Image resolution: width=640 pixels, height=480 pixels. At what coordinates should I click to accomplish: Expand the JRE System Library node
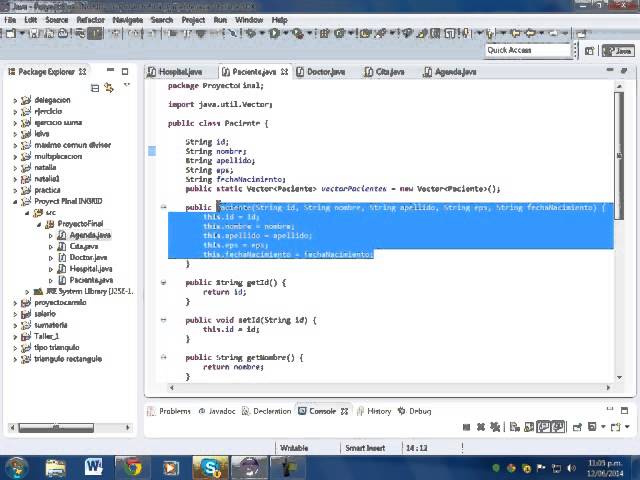(27, 292)
